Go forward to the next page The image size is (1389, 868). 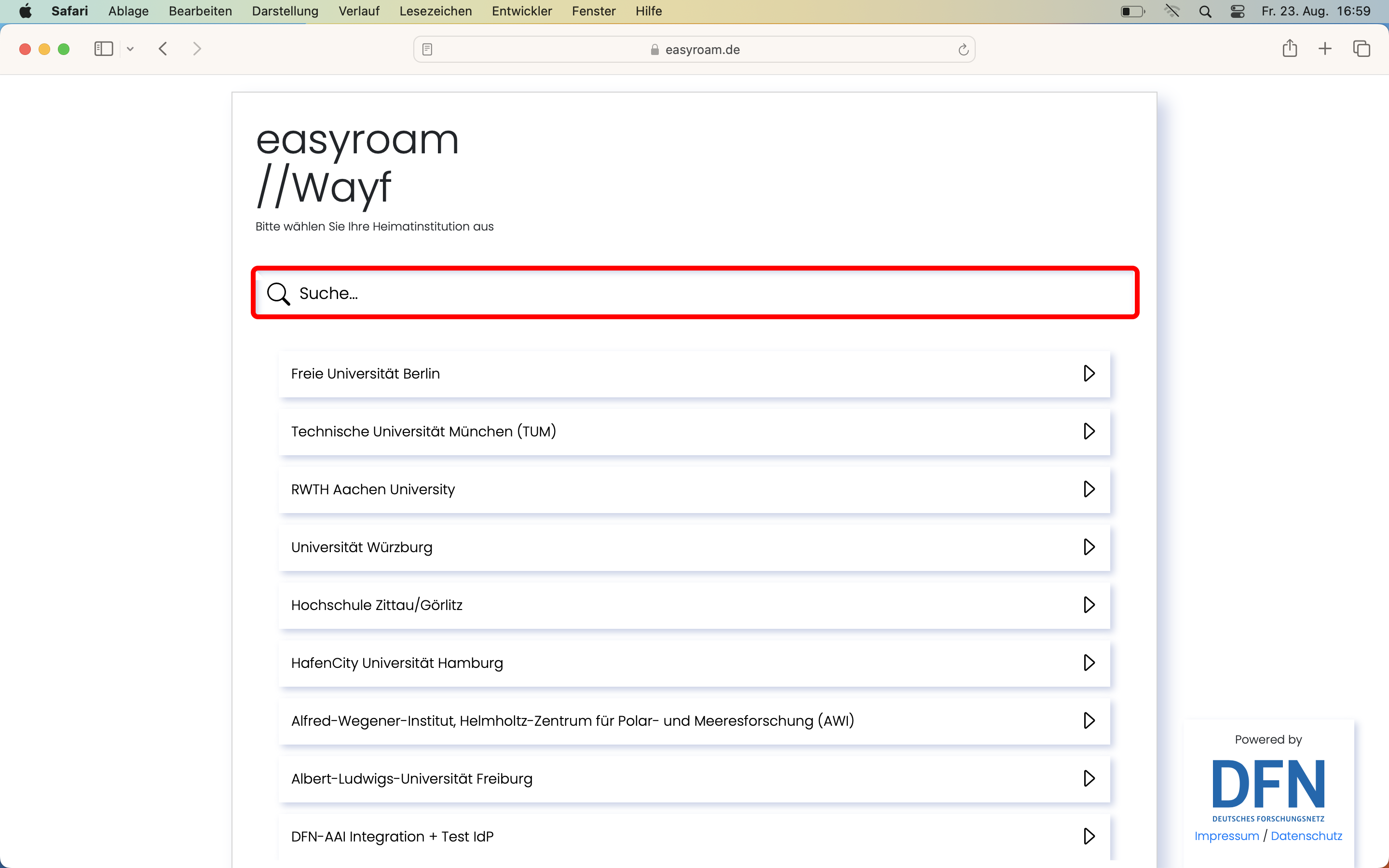pos(197,49)
